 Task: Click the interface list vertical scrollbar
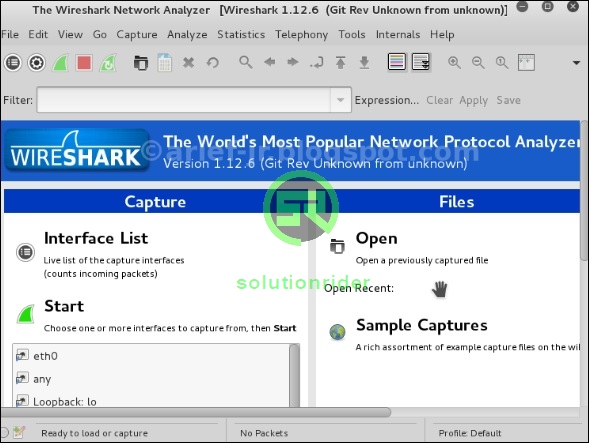294,375
